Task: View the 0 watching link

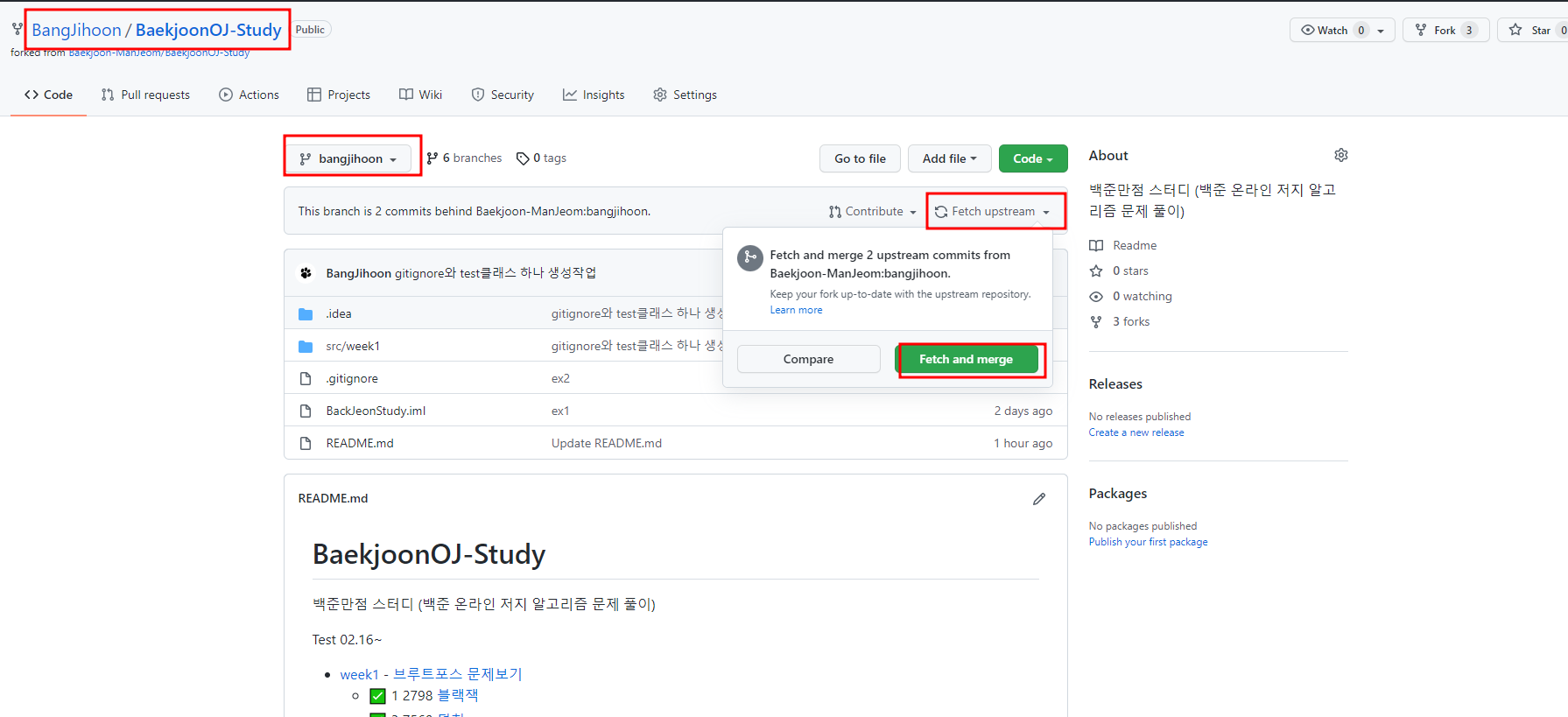Action: point(1130,296)
